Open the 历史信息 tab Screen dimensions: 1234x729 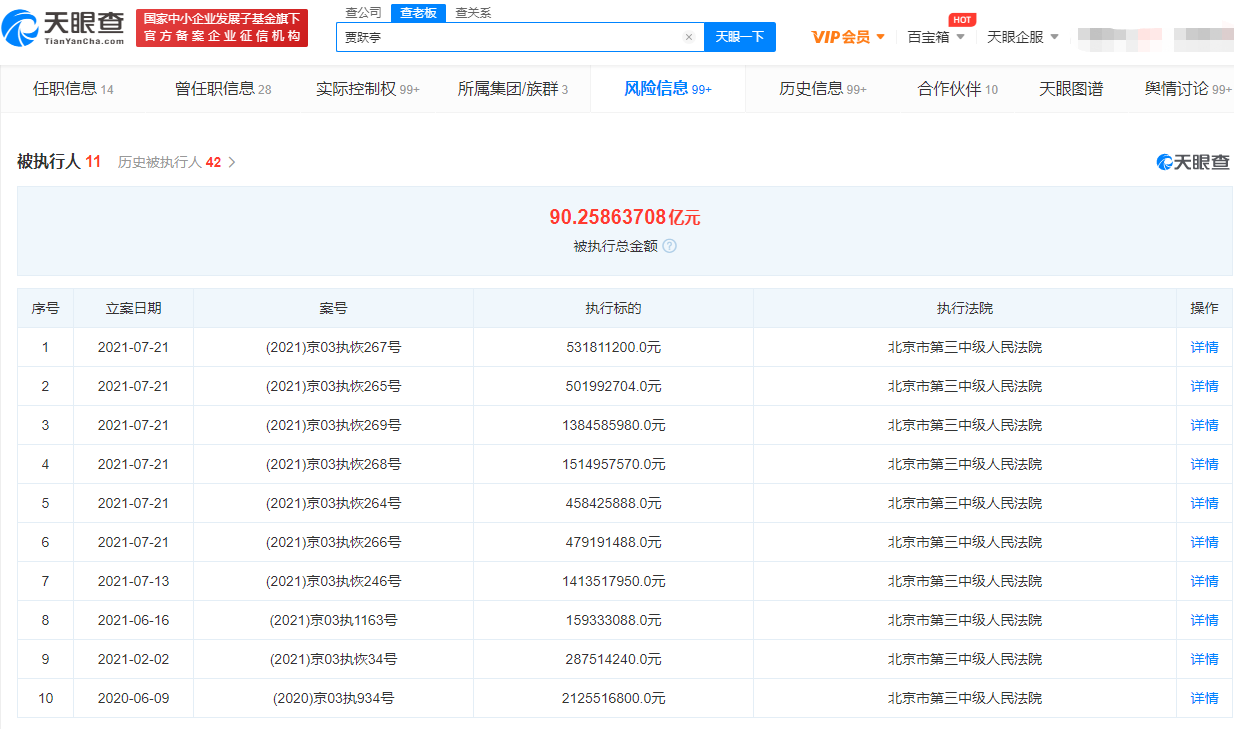tap(823, 89)
